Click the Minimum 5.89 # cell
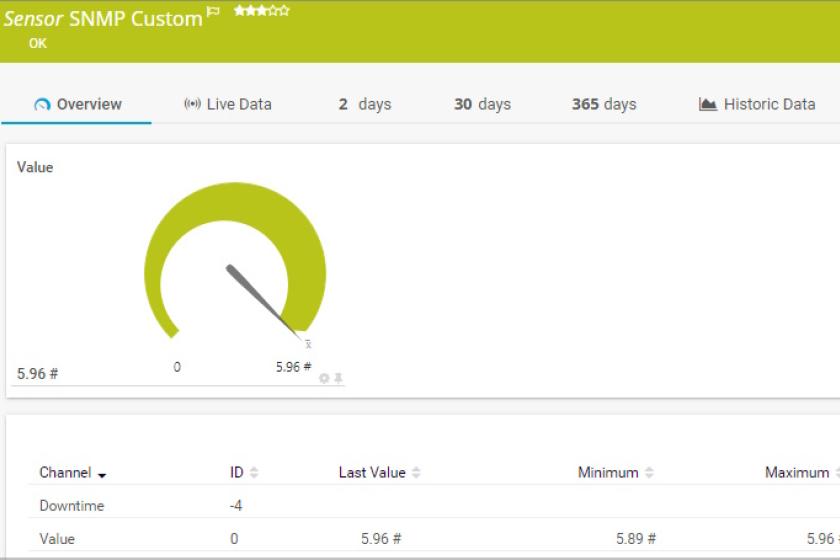 tap(636, 539)
